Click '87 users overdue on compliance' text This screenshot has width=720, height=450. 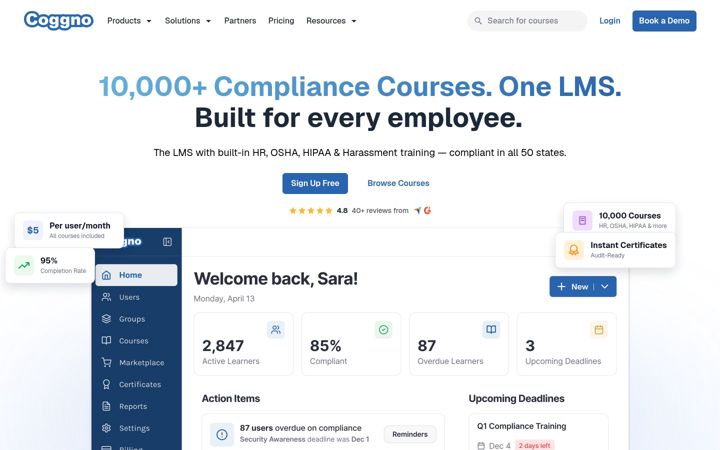coord(300,428)
